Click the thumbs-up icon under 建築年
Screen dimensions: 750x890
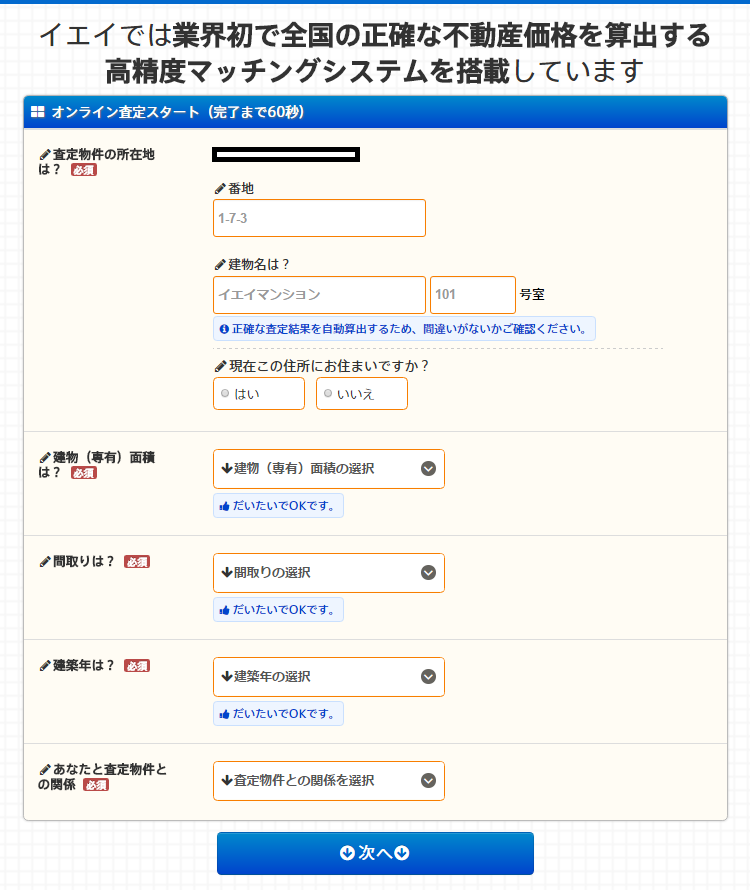click(x=224, y=713)
